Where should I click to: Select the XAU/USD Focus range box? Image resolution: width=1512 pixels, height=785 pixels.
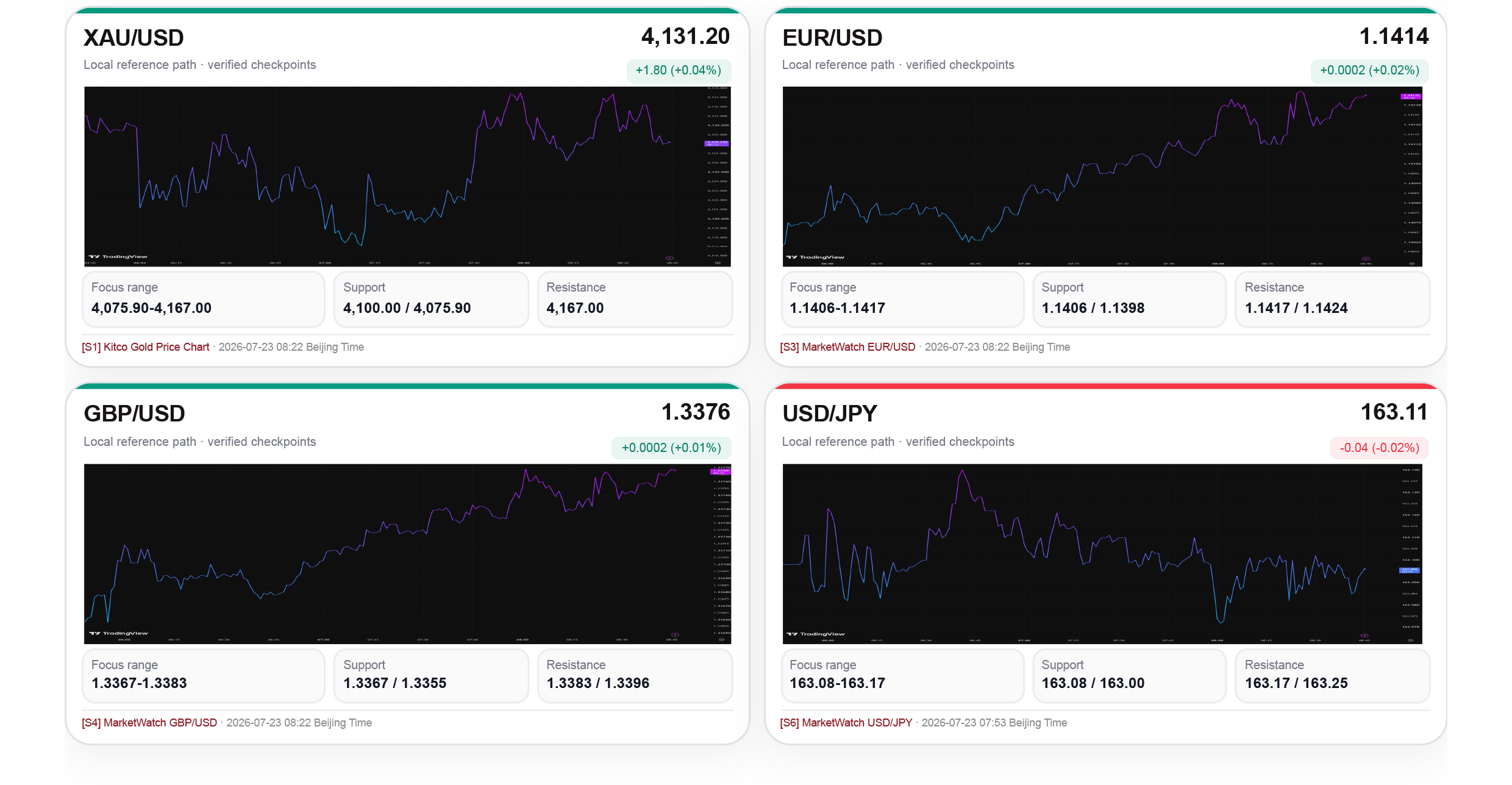[204, 299]
